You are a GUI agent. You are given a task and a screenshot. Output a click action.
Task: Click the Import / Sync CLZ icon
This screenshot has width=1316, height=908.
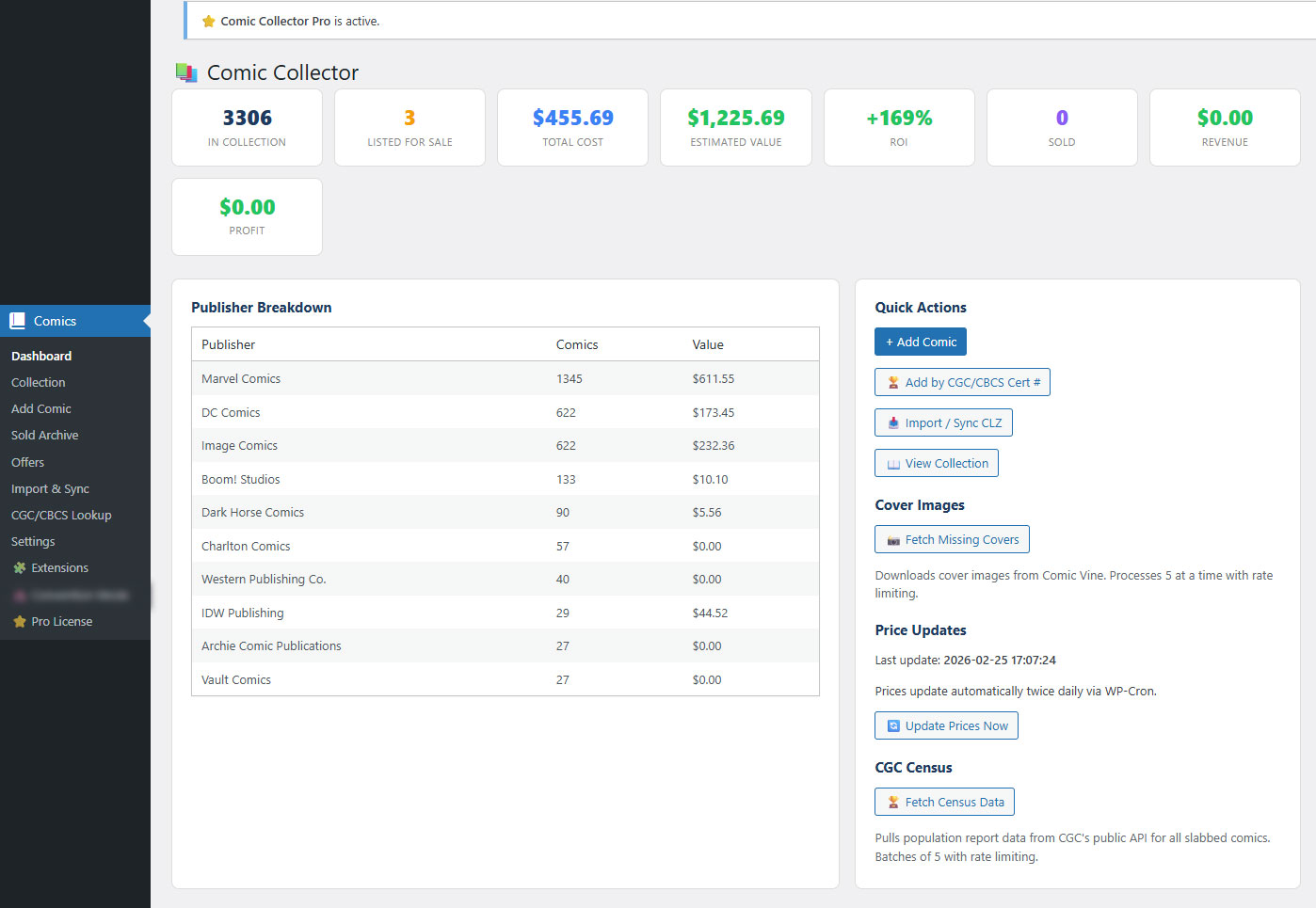pos(893,423)
